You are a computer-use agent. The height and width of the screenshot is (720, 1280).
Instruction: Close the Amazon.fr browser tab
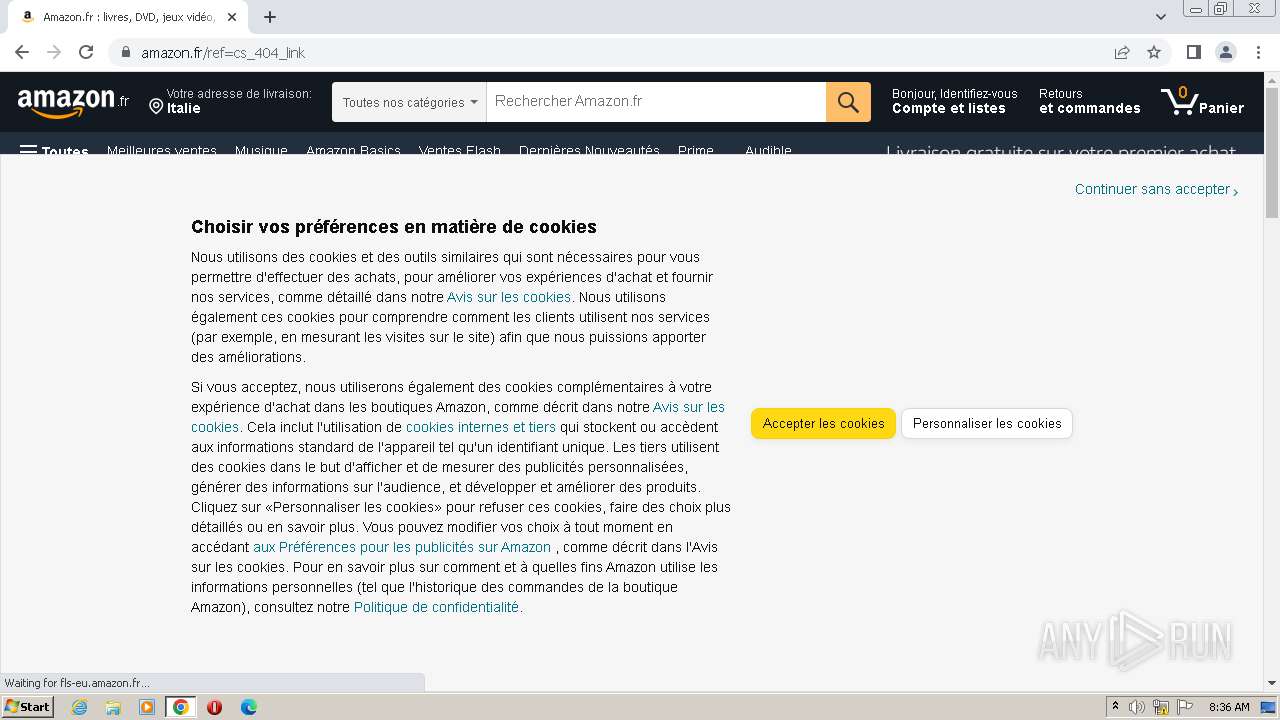232,17
